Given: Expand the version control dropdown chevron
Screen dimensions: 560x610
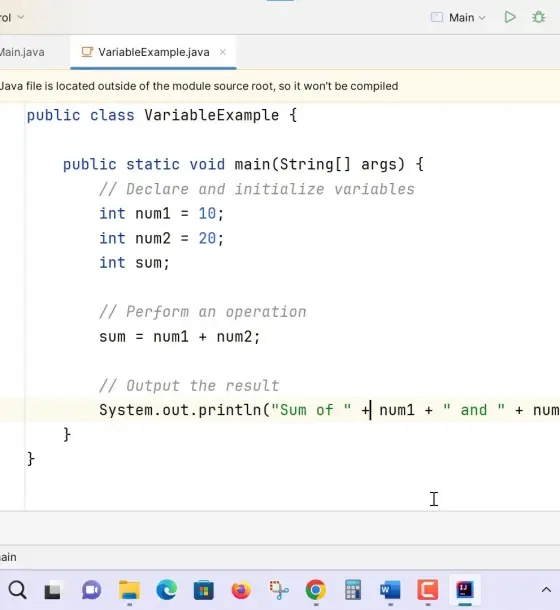Looking at the screenshot, I should tap(21, 17).
